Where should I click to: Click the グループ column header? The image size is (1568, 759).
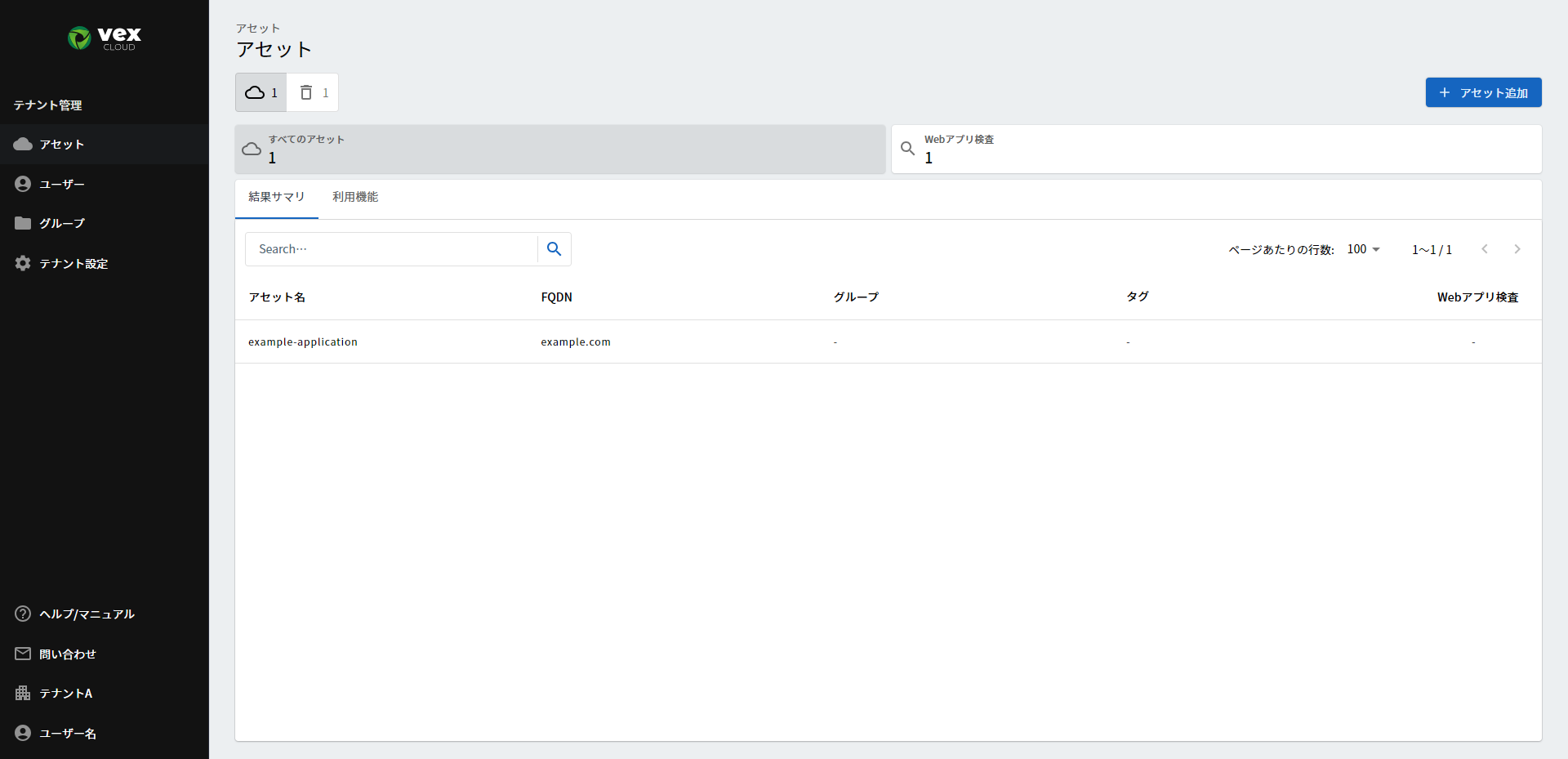[x=856, y=297]
